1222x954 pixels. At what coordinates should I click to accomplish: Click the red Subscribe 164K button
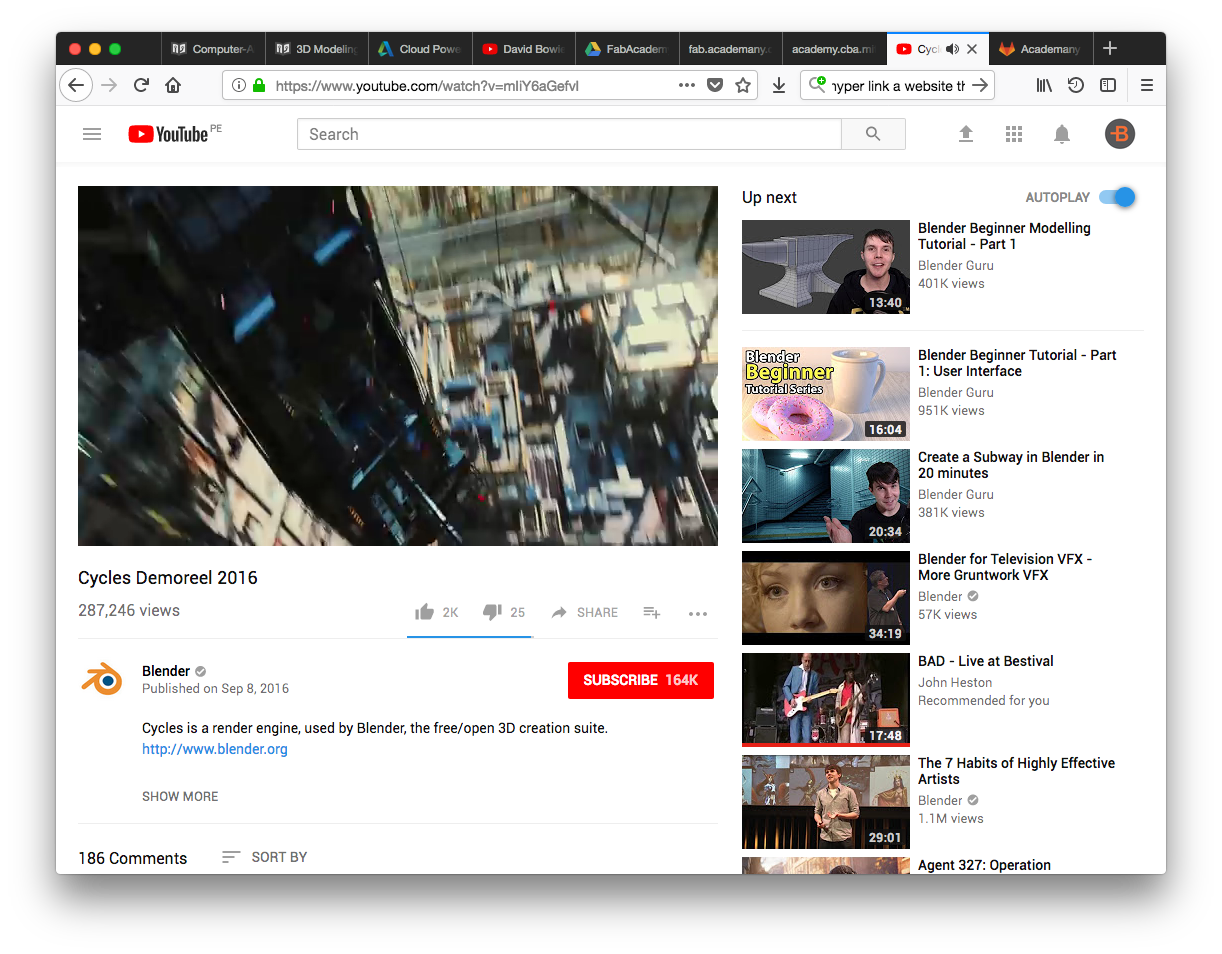pos(641,680)
